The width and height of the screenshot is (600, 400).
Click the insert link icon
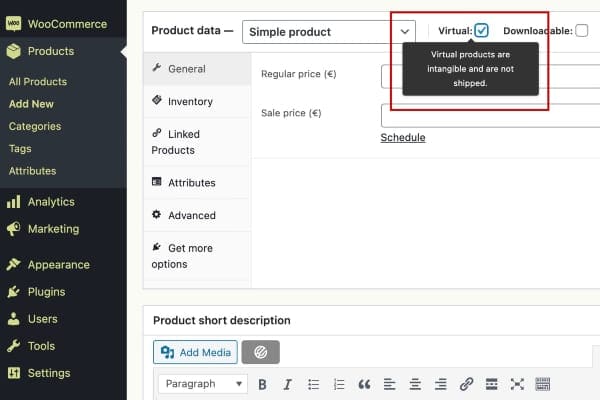pyautogui.click(x=466, y=384)
